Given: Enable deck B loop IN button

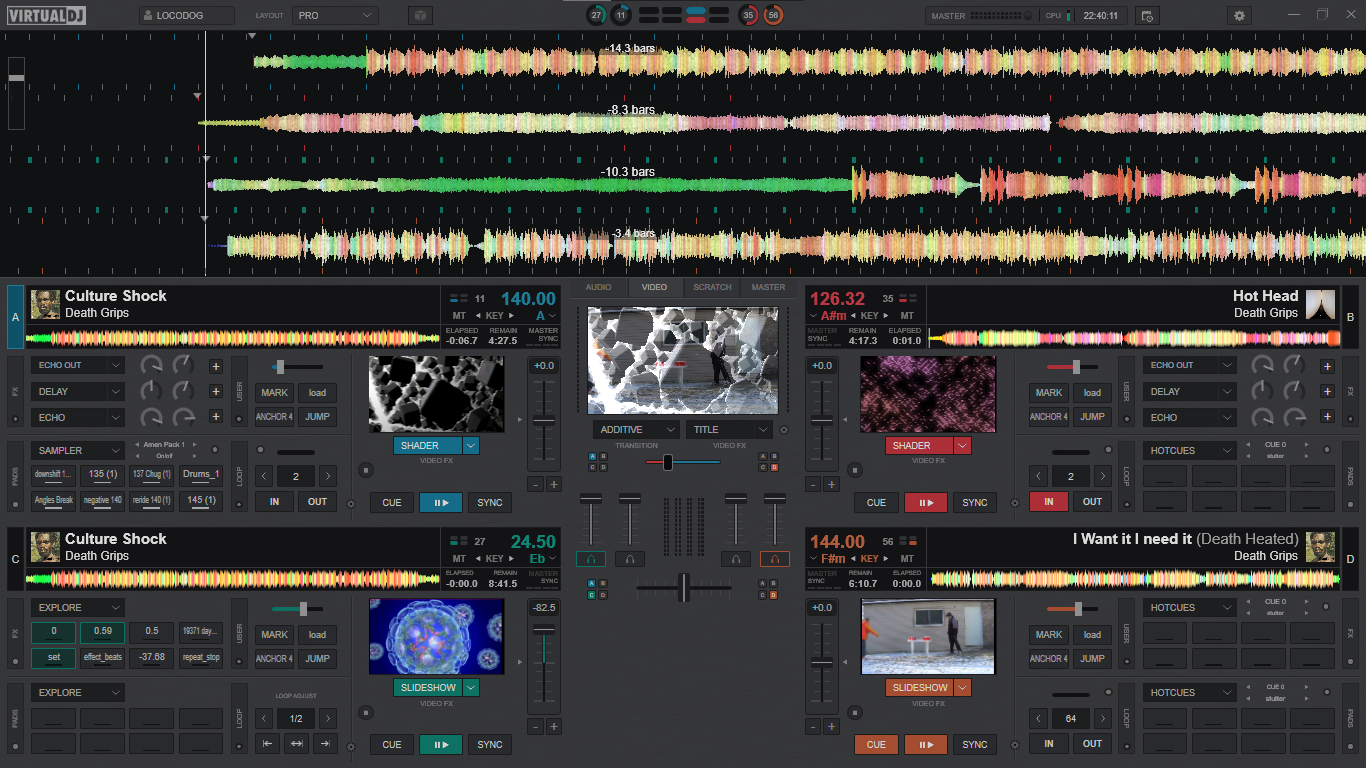Looking at the screenshot, I should coord(1049,502).
